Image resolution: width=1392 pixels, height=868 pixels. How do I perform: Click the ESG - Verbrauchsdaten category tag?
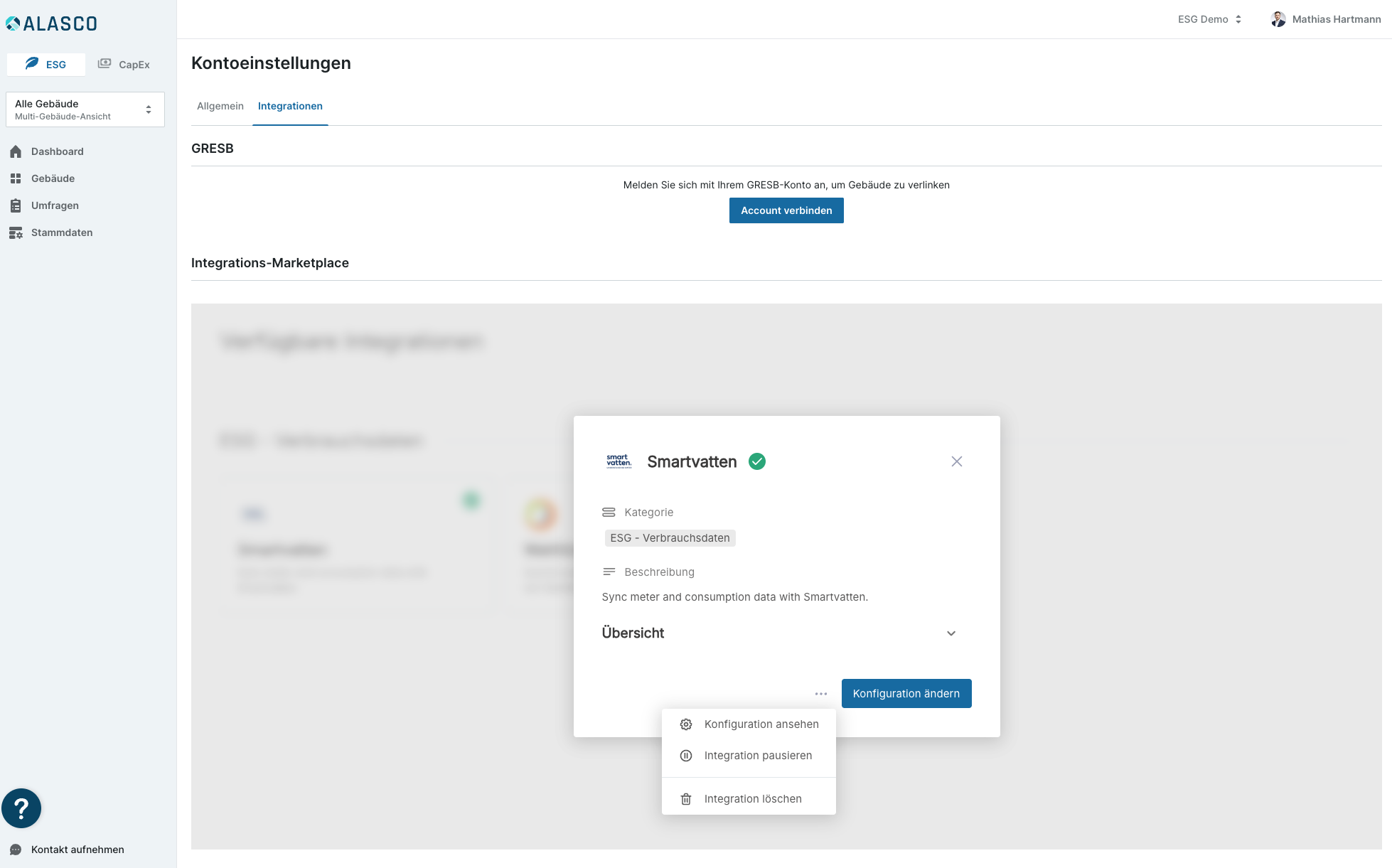pos(670,538)
